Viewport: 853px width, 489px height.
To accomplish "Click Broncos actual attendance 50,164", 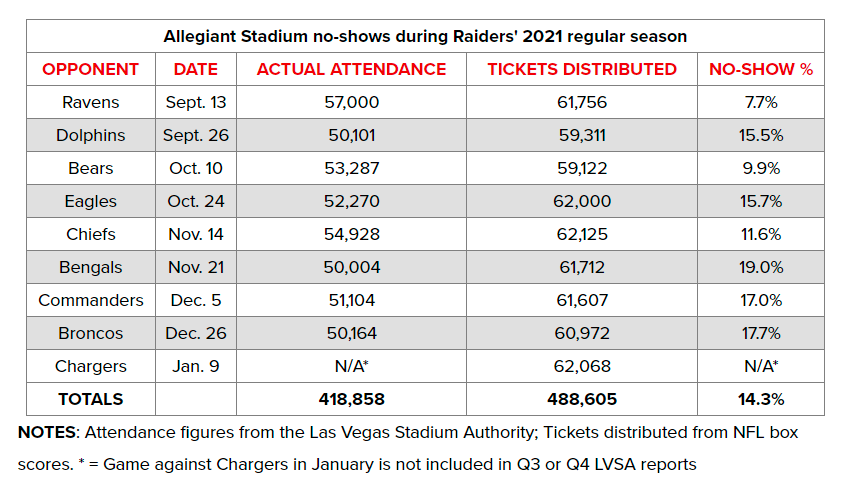I will click(351, 333).
